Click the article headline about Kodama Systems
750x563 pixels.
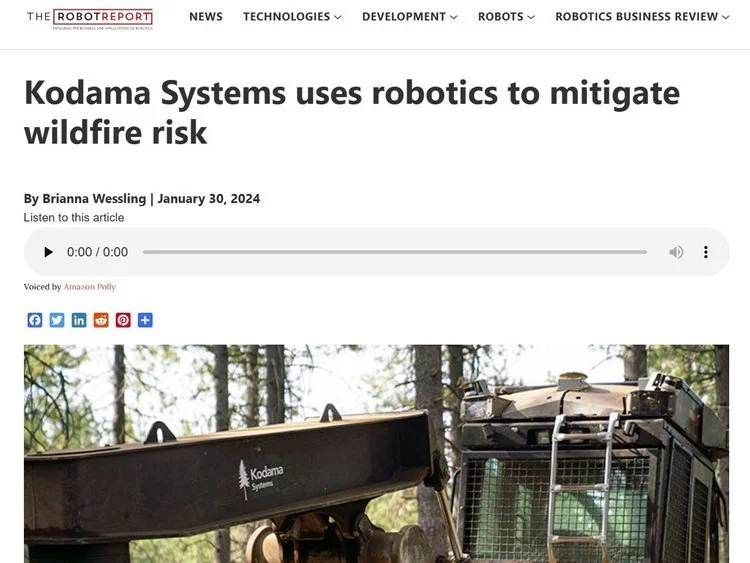click(x=352, y=112)
